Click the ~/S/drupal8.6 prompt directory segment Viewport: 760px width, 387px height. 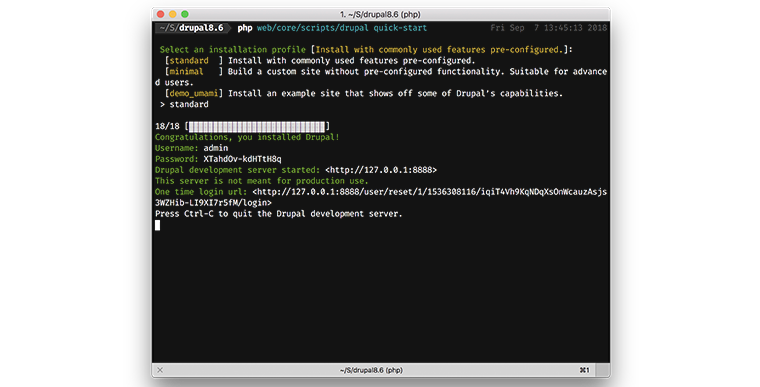click(x=192, y=28)
